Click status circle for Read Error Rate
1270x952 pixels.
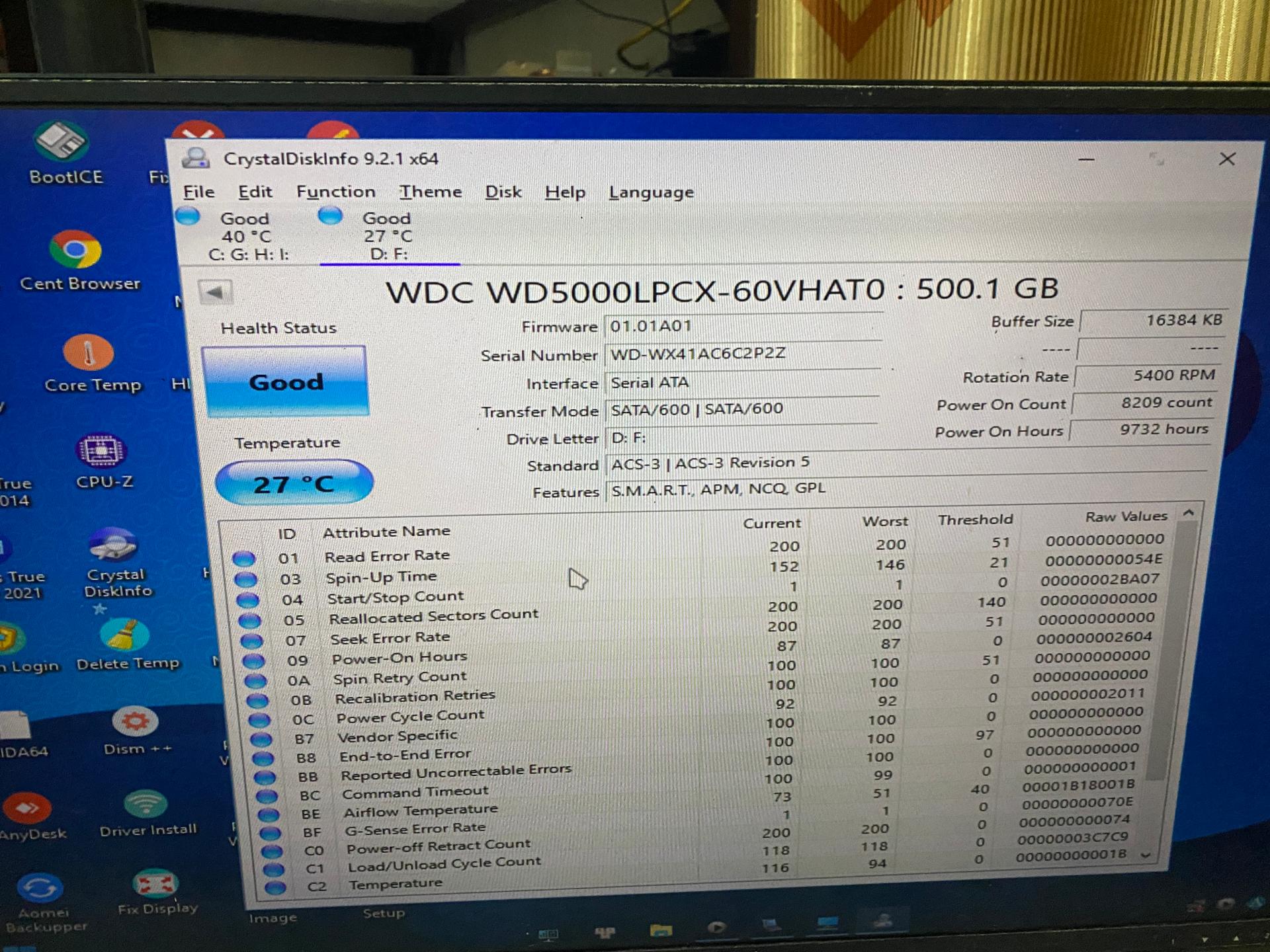pyautogui.click(x=244, y=559)
